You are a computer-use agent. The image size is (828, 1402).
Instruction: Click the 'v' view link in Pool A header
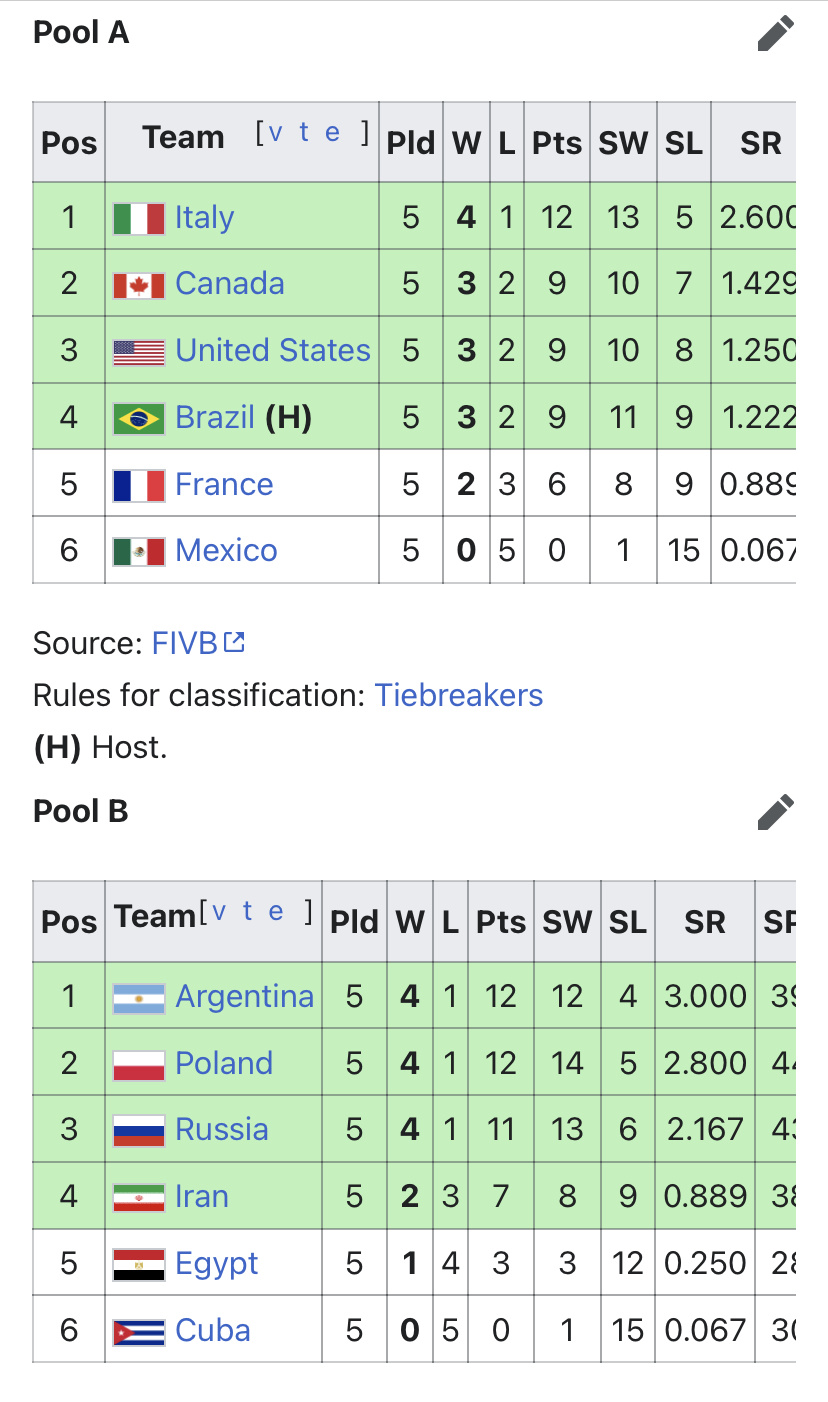(x=276, y=132)
